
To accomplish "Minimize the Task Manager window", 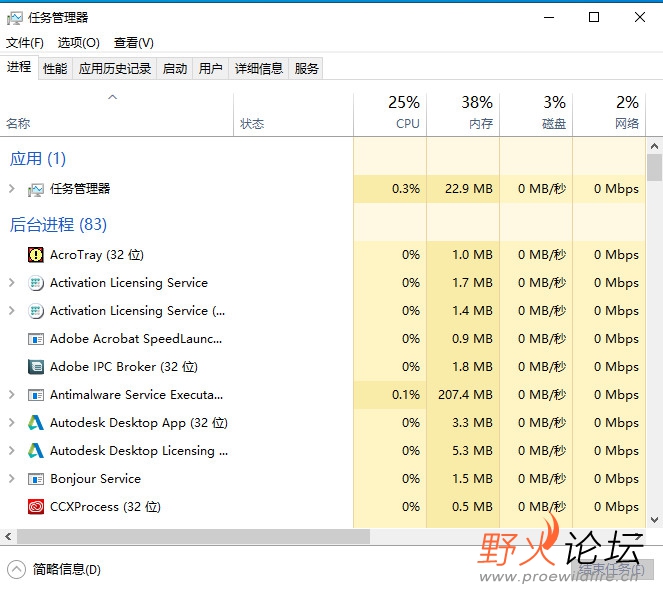I will pos(549,17).
